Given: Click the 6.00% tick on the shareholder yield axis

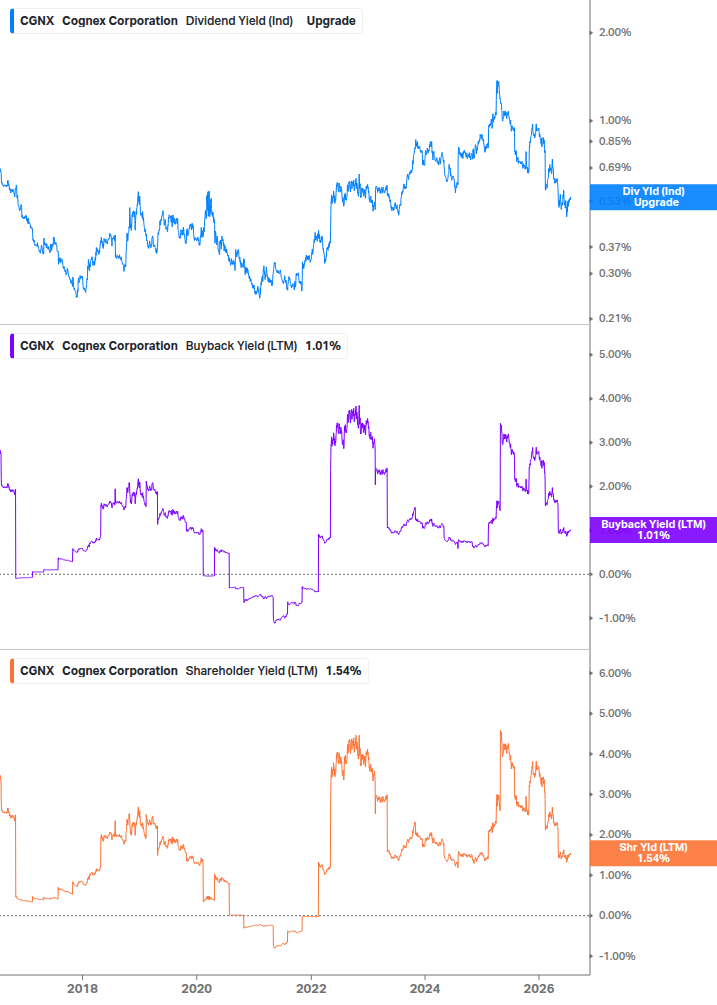Looking at the screenshot, I should pyautogui.click(x=614, y=673).
